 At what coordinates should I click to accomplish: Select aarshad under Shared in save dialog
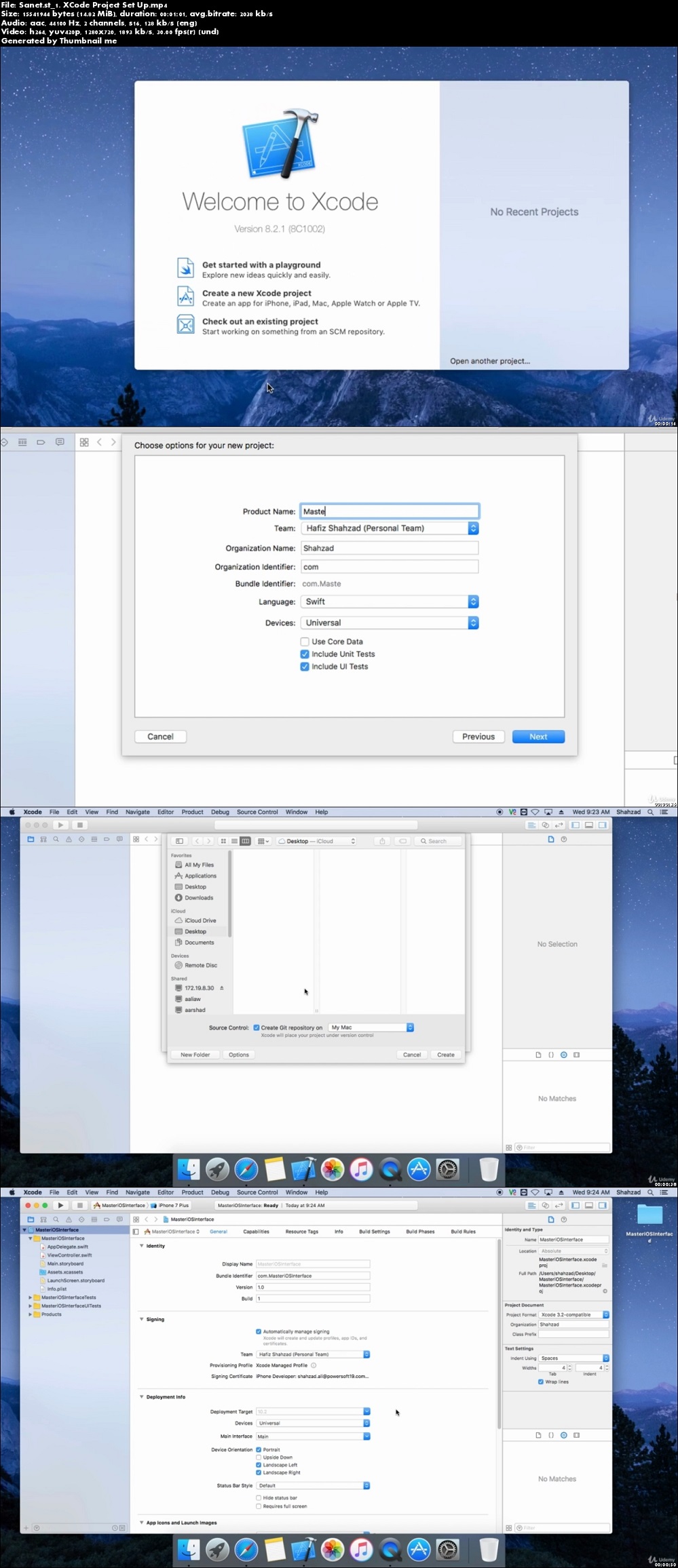[189, 1010]
